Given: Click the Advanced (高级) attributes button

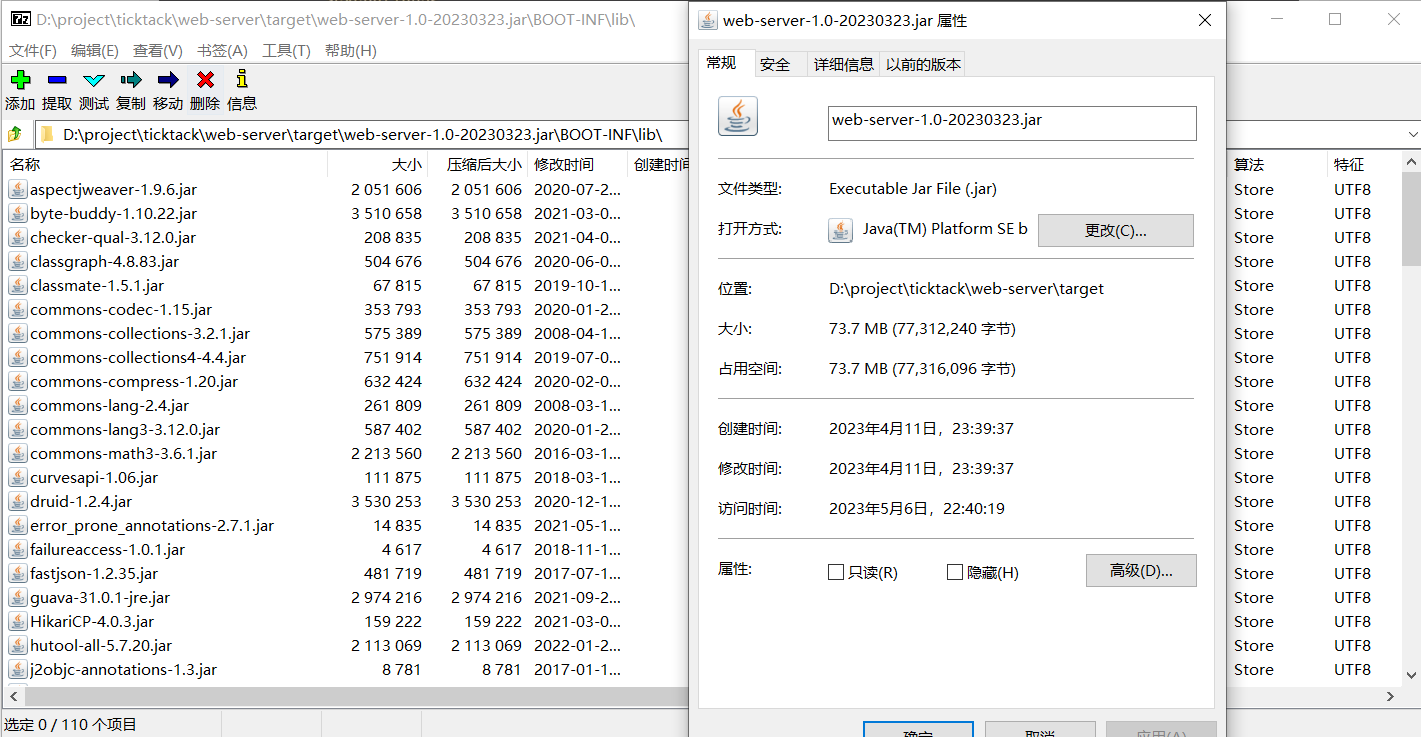Looking at the screenshot, I should (1141, 570).
